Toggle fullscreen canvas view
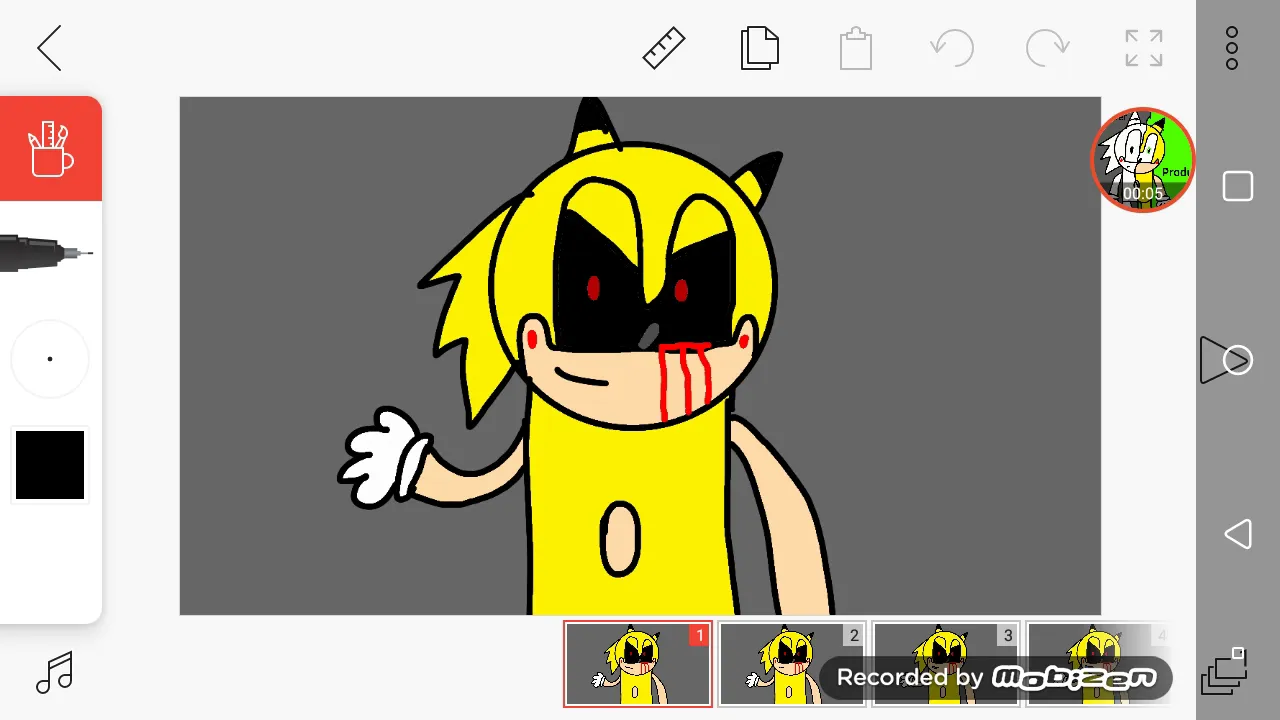Image resolution: width=1280 pixels, height=720 pixels. 1143,48
